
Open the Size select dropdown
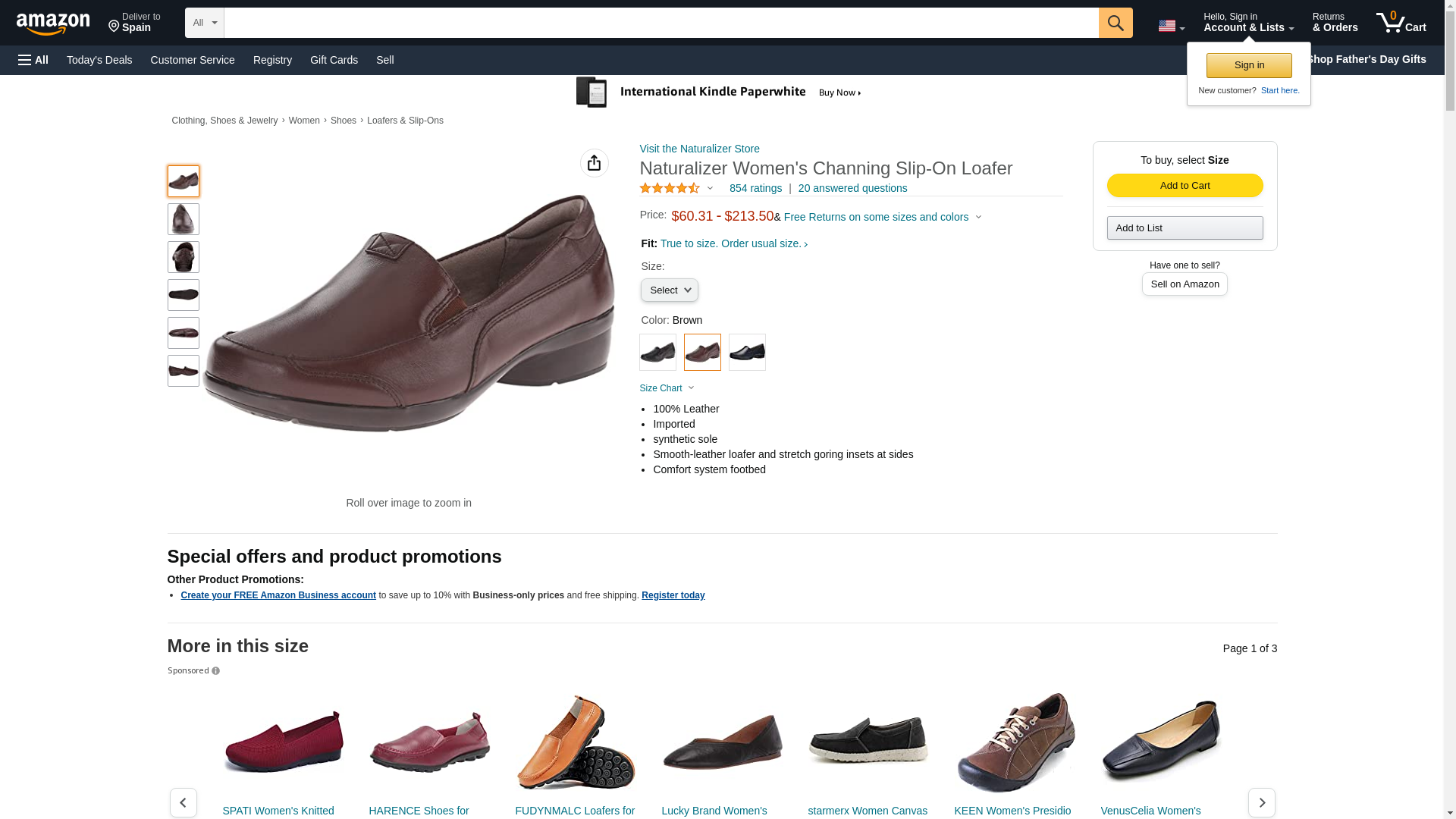click(669, 290)
